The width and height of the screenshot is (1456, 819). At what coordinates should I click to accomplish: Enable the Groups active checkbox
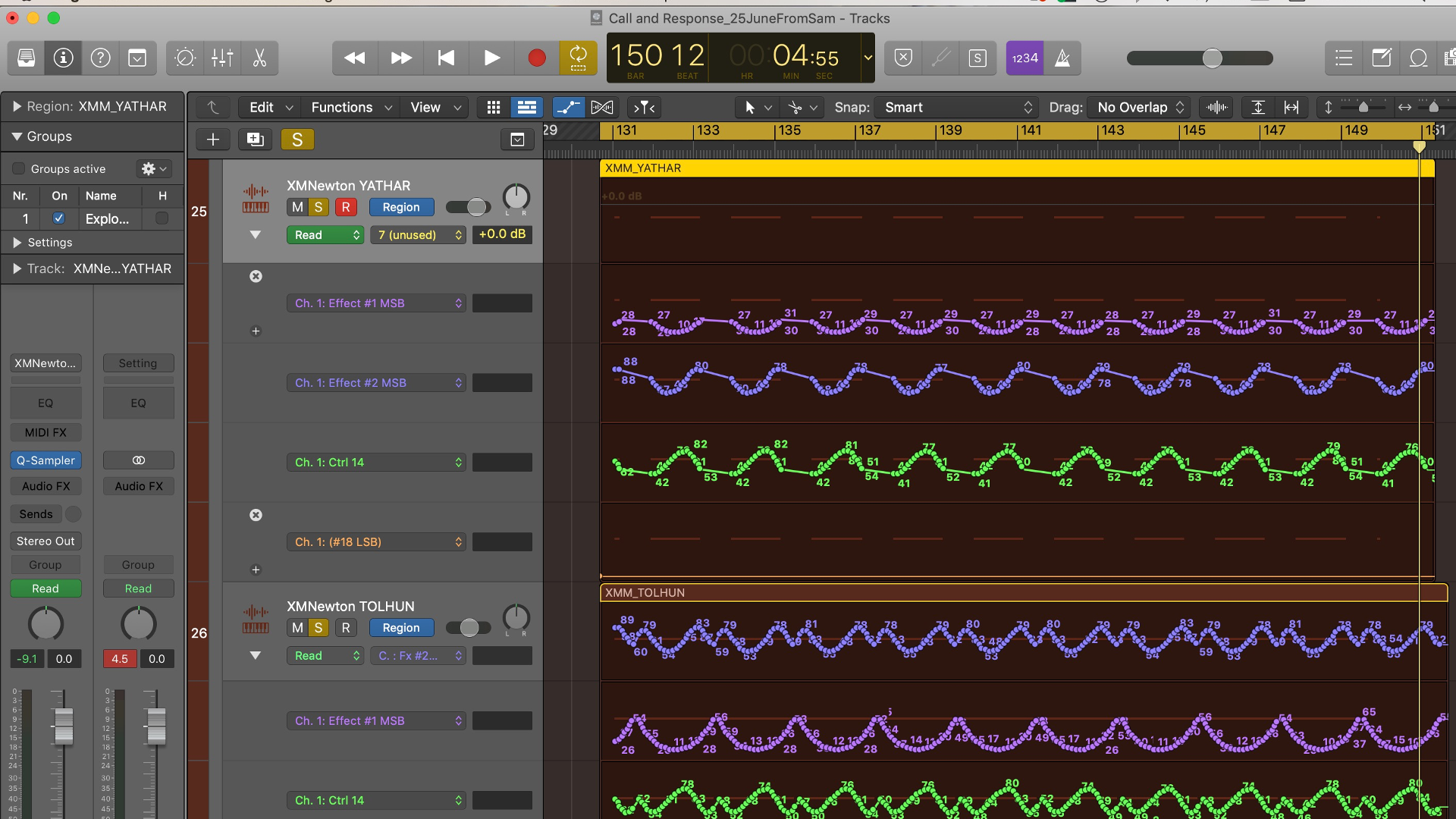(x=19, y=168)
